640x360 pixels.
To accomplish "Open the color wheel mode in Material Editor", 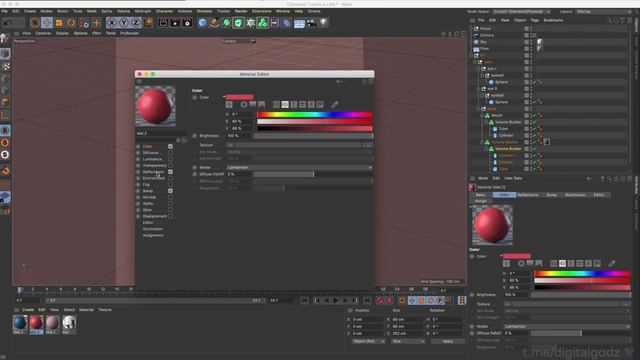I will click(244, 105).
